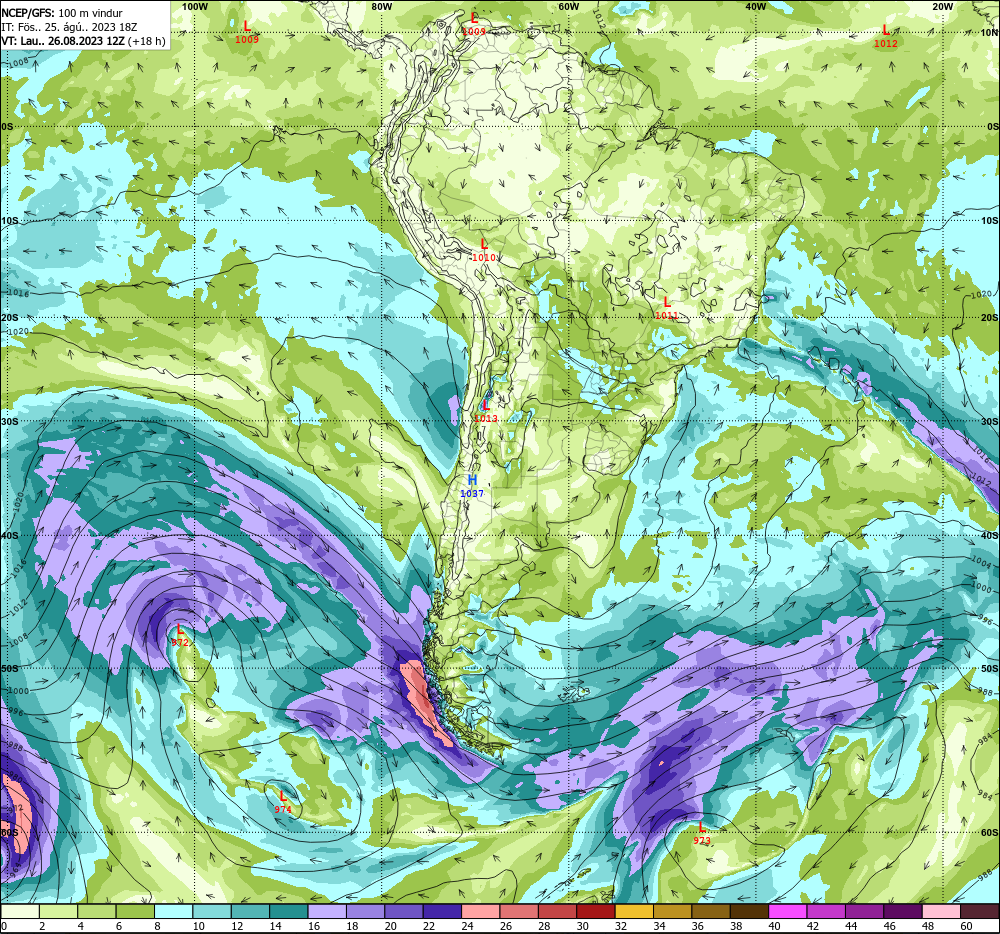1000x934 pixels.
Task: Click the legend scale number 24
Action: tap(467, 926)
